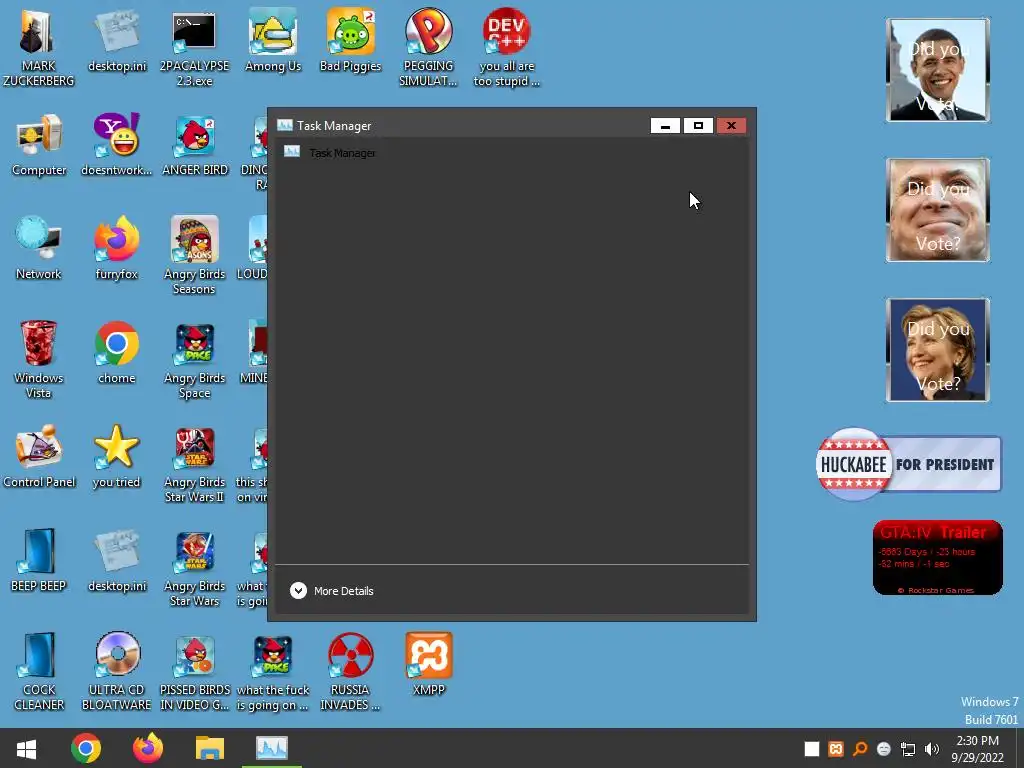Screen dimensions: 1024x768
Task: Click the Hillary 'Did you Vote?' gadget
Action: tap(937, 350)
